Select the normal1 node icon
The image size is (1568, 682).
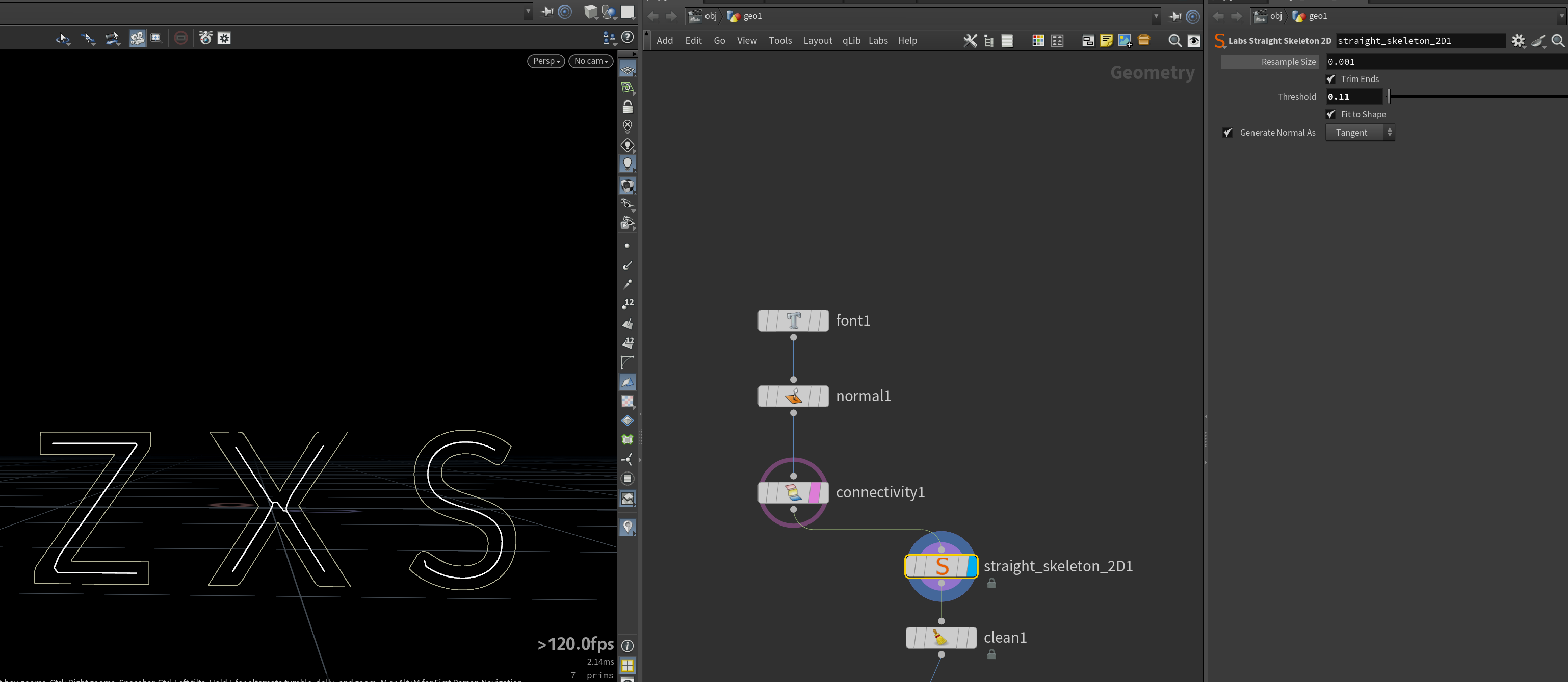(x=793, y=396)
